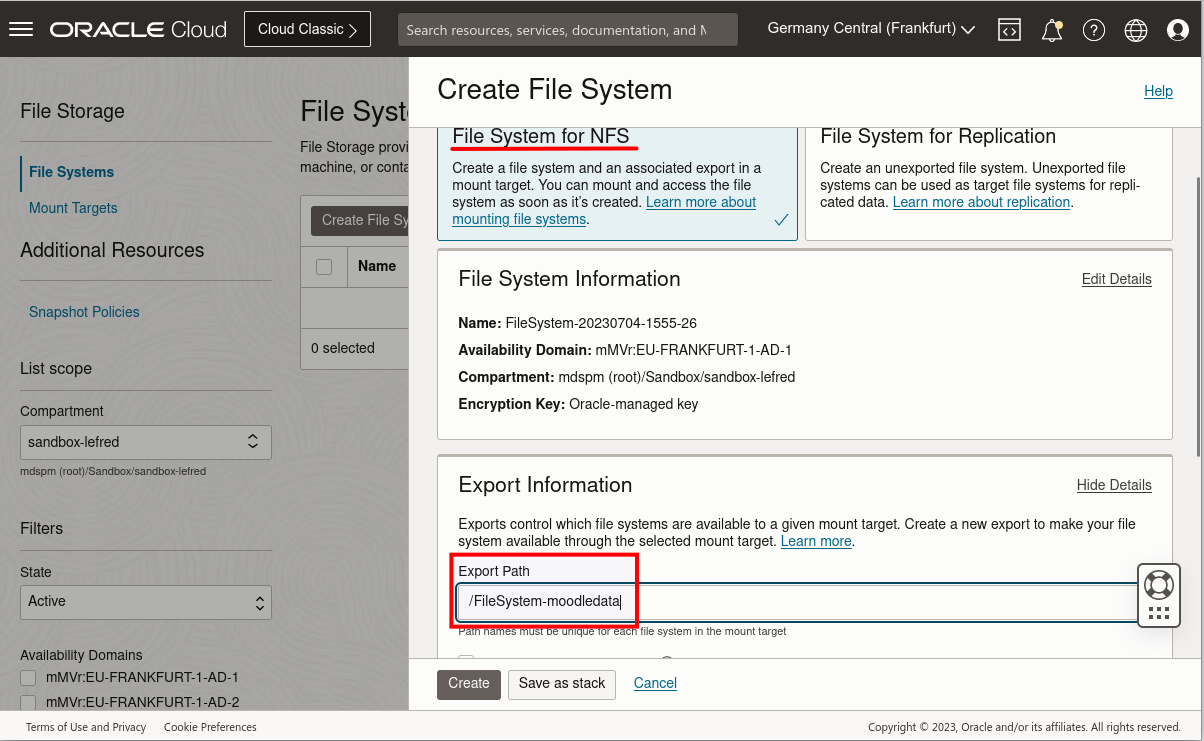Open the Cloud Shell code console icon
The width and height of the screenshot is (1204, 741).
click(1009, 29)
